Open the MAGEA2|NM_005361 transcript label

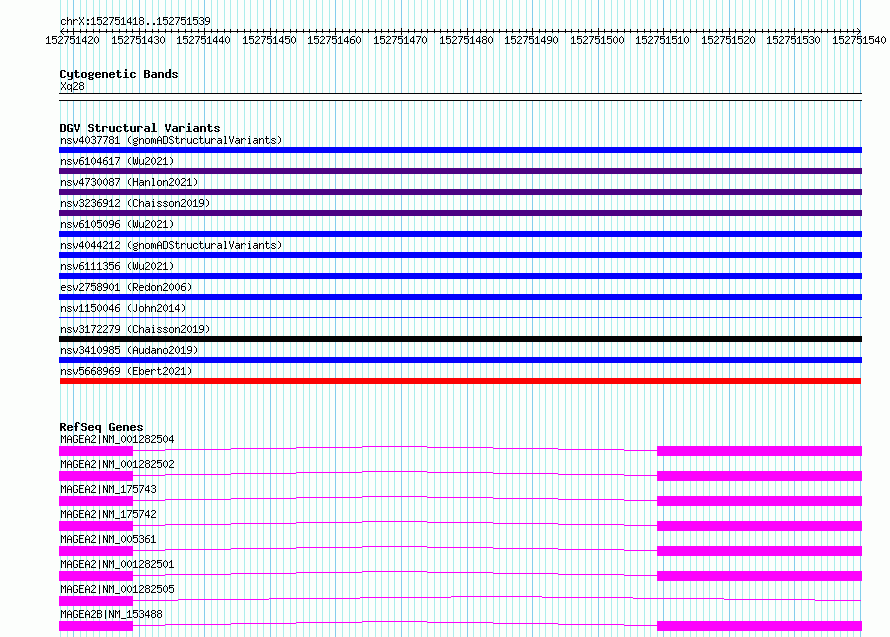pyautogui.click(x=108, y=539)
